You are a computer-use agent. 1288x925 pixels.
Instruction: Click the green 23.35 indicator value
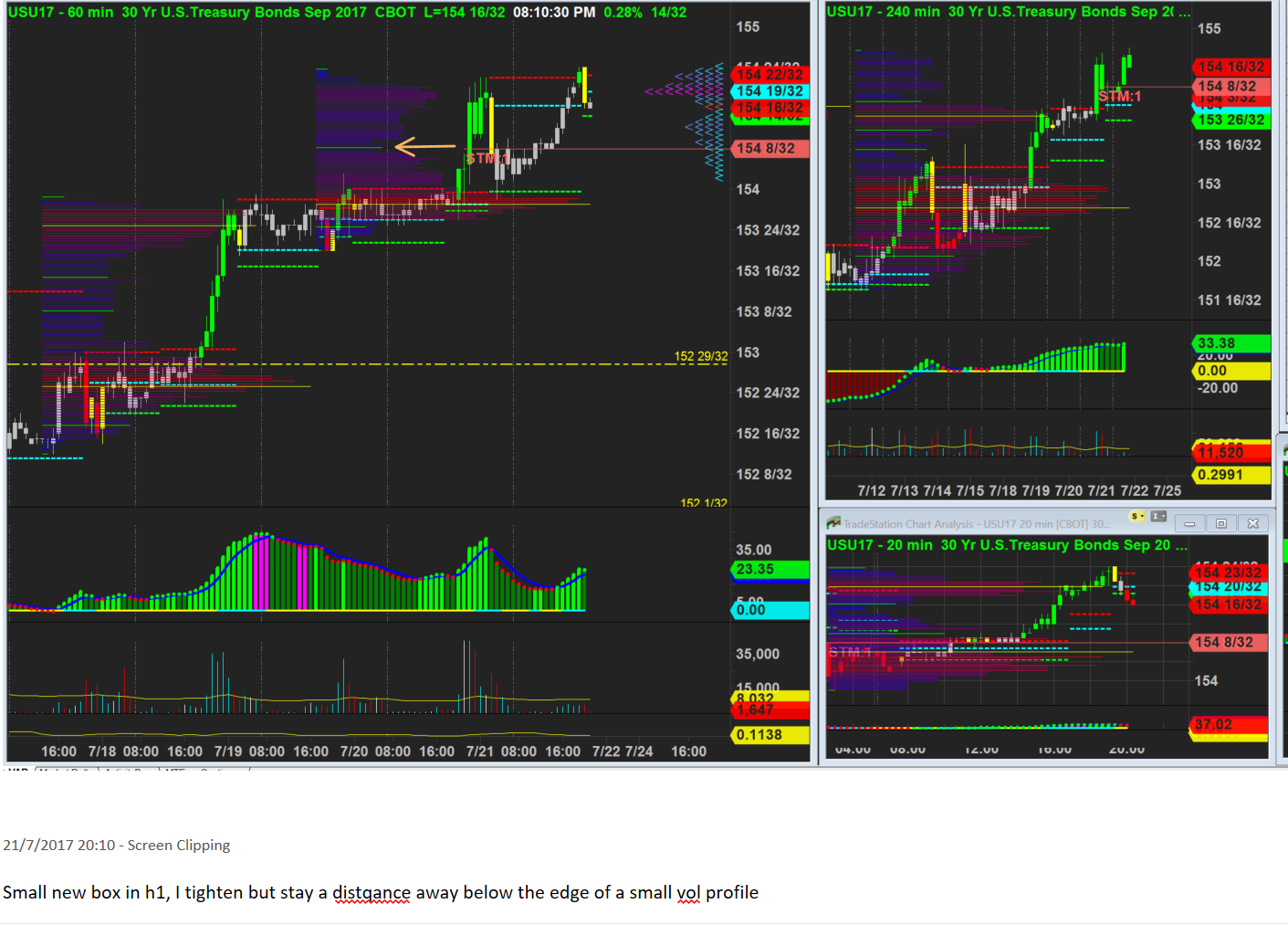(770, 570)
